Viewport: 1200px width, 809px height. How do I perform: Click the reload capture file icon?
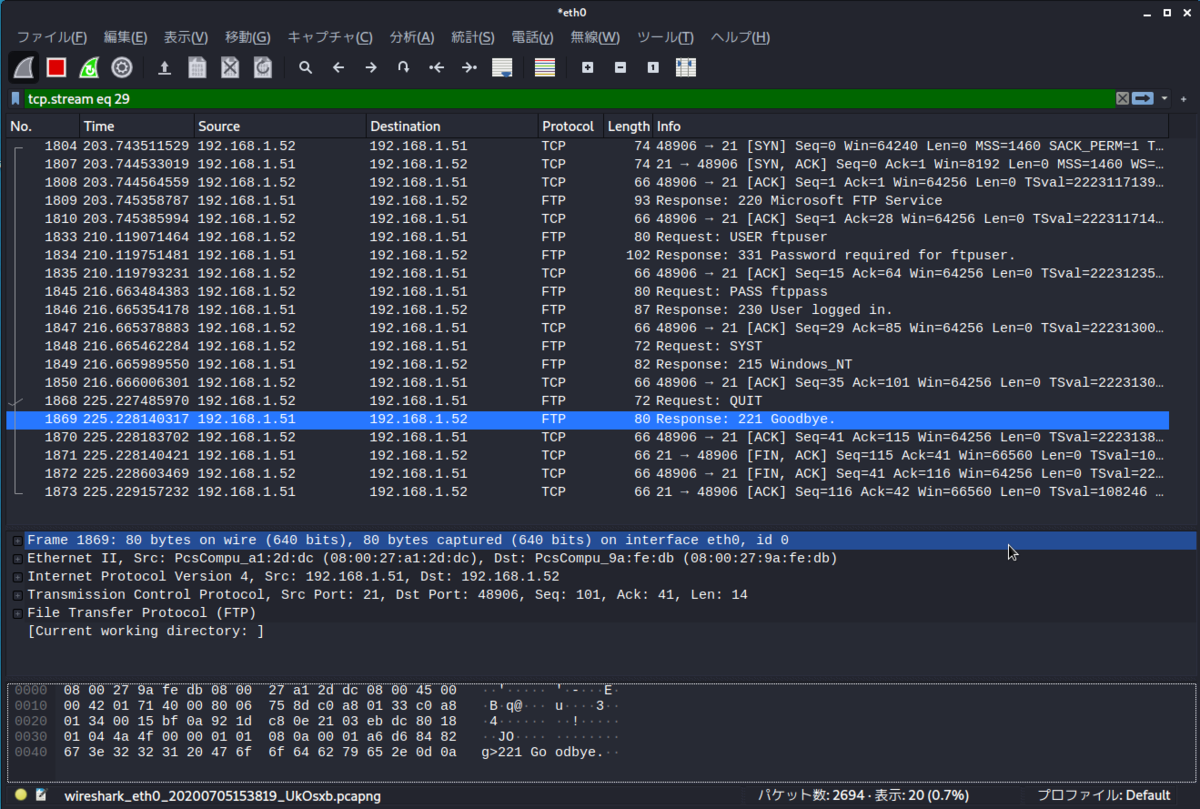click(x=263, y=68)
